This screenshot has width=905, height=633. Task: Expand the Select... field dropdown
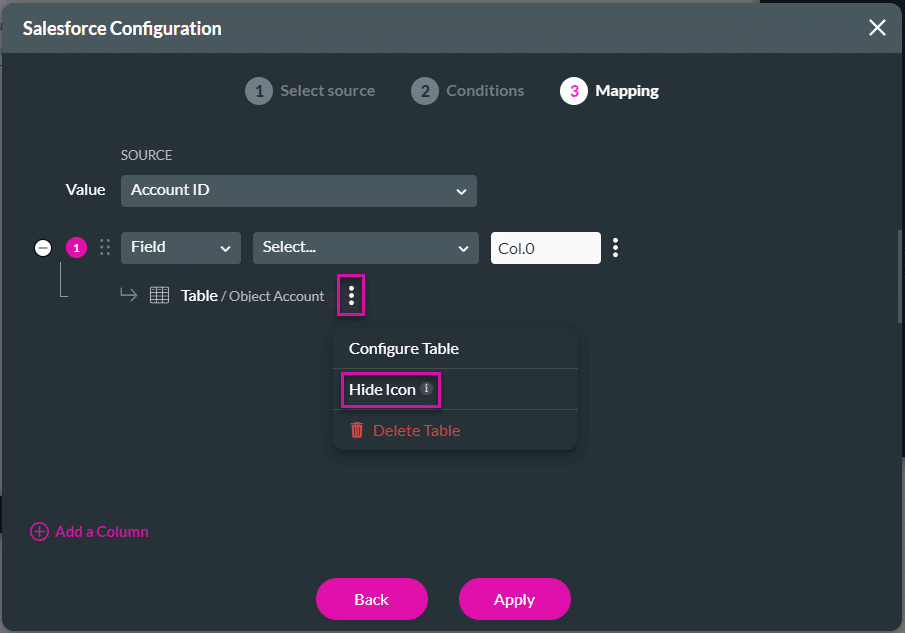point(365,247)
